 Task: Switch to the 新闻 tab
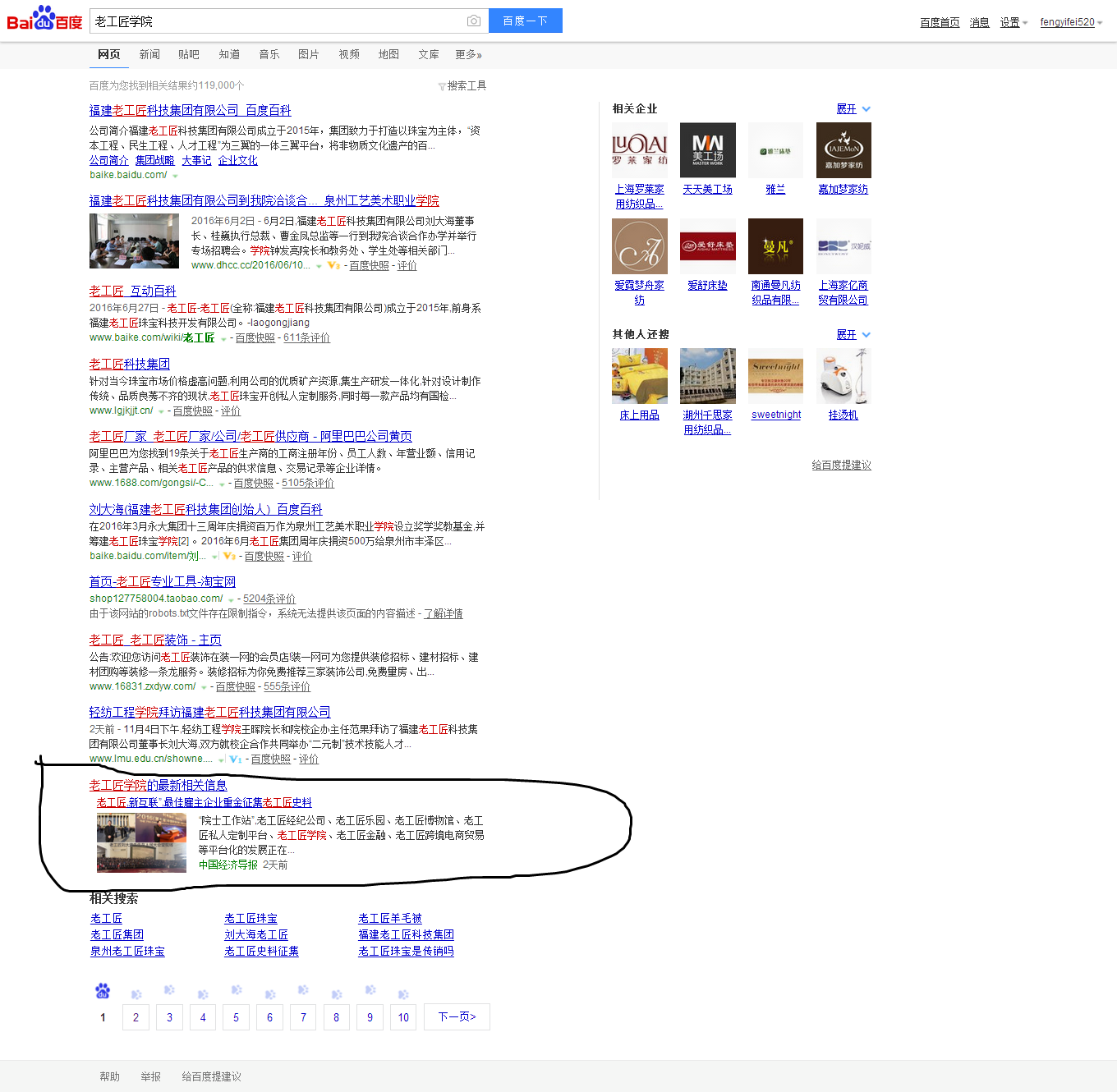coord(149,54)
